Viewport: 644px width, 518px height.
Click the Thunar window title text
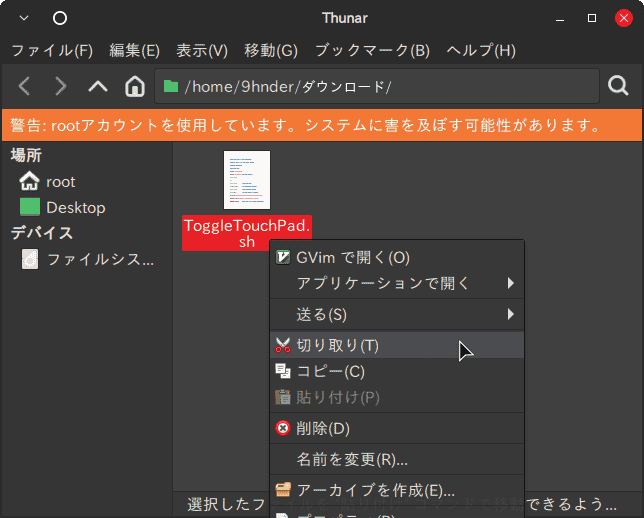pos(345,18)
